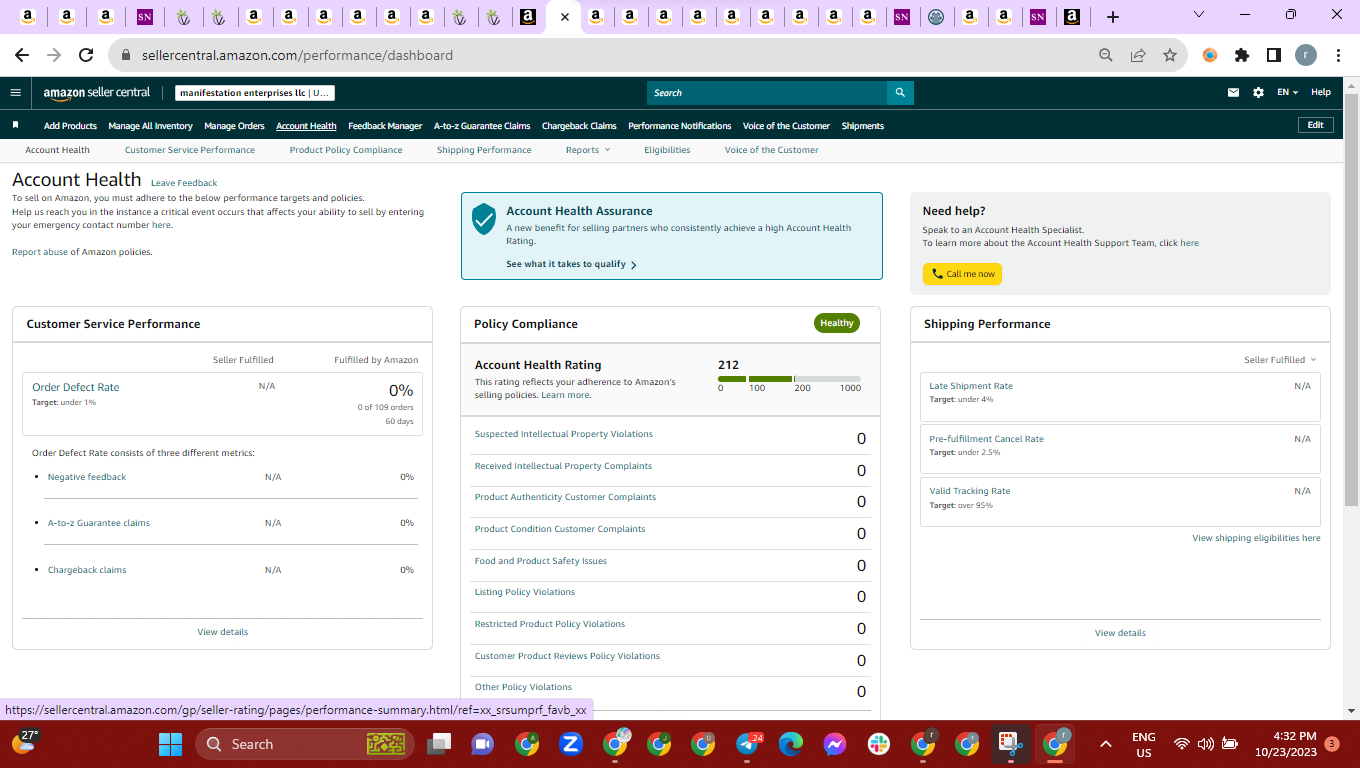Reload the page with the refresh icon
This screenshot has height=768, width=1360.
click(x=86, y=55)
